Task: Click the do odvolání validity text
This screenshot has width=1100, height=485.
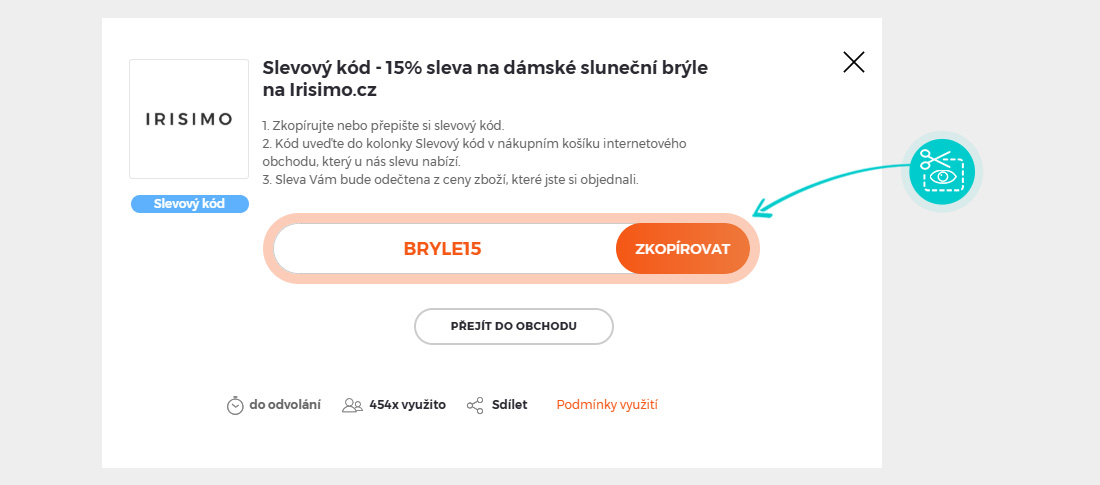Action: point(285,405)
